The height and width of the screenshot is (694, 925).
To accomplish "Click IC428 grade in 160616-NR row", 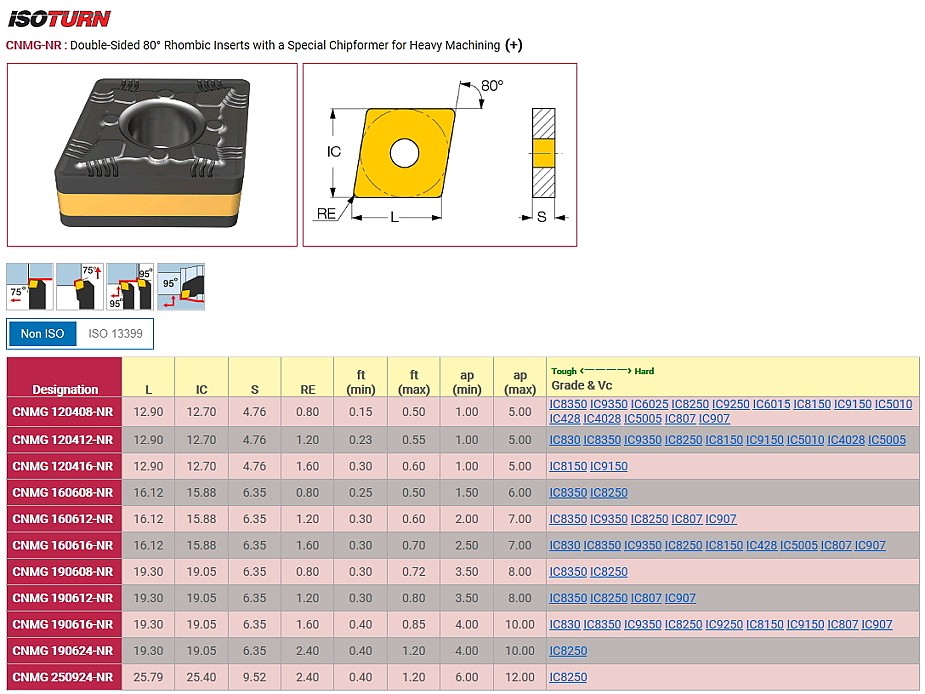I will point(762,545).
